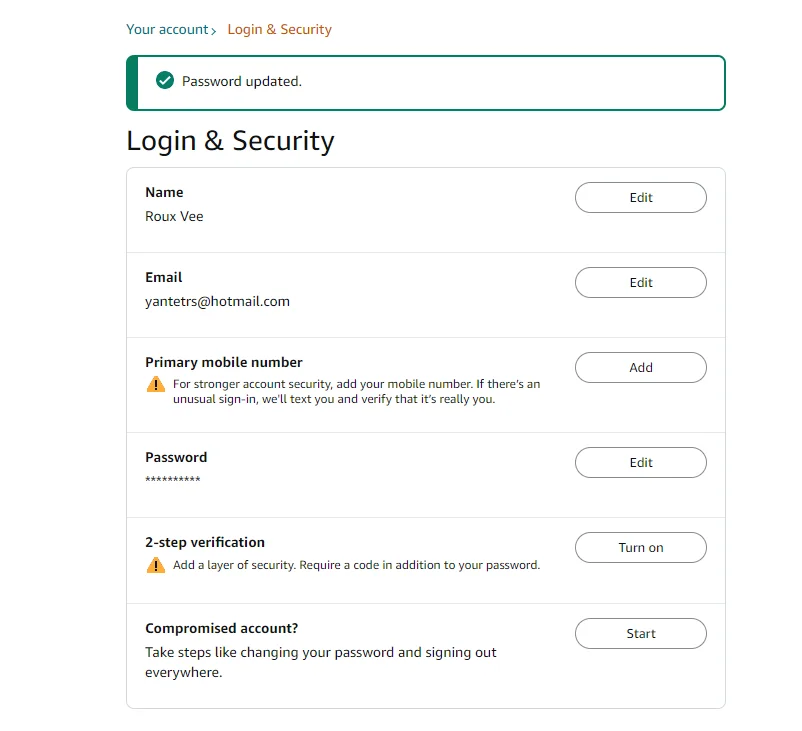Click the Compromised account? heading

[x=221, y=628]
